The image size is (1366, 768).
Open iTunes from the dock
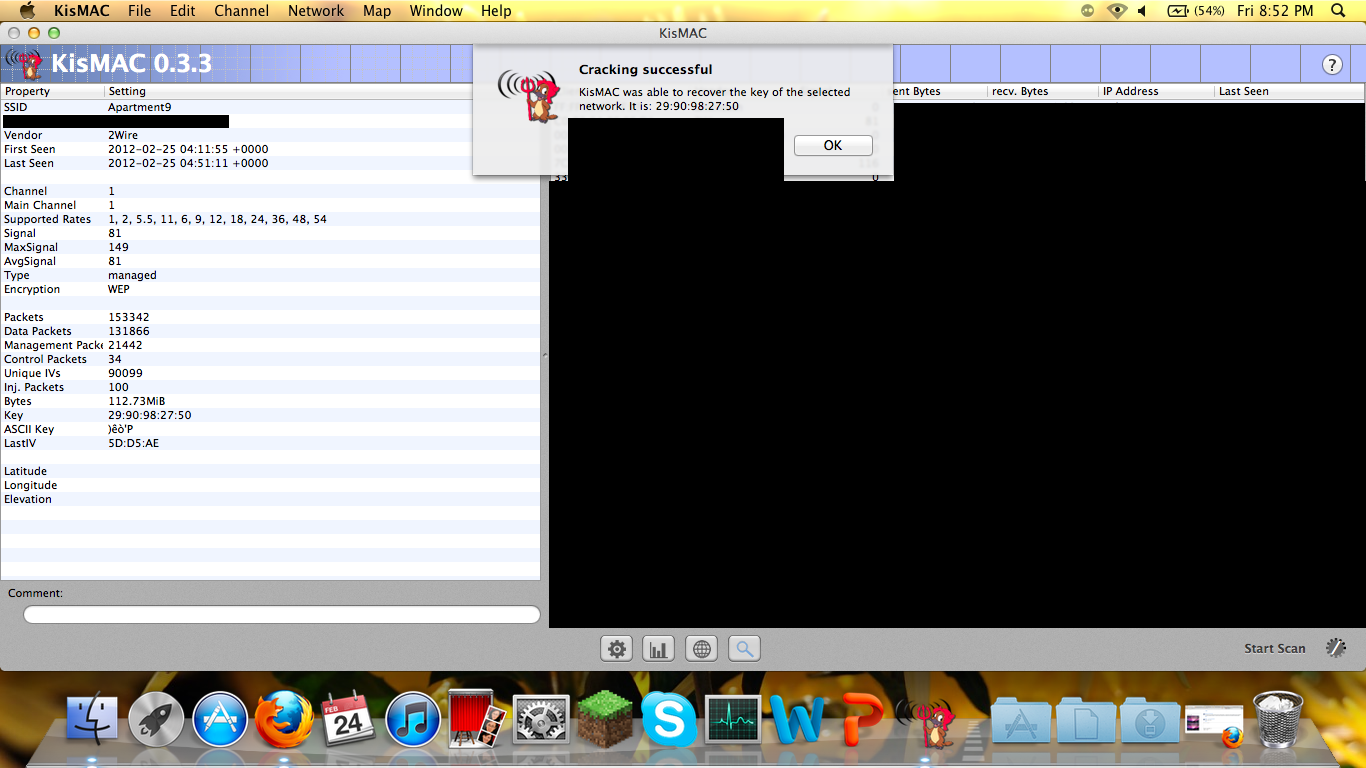click(412, 720)
